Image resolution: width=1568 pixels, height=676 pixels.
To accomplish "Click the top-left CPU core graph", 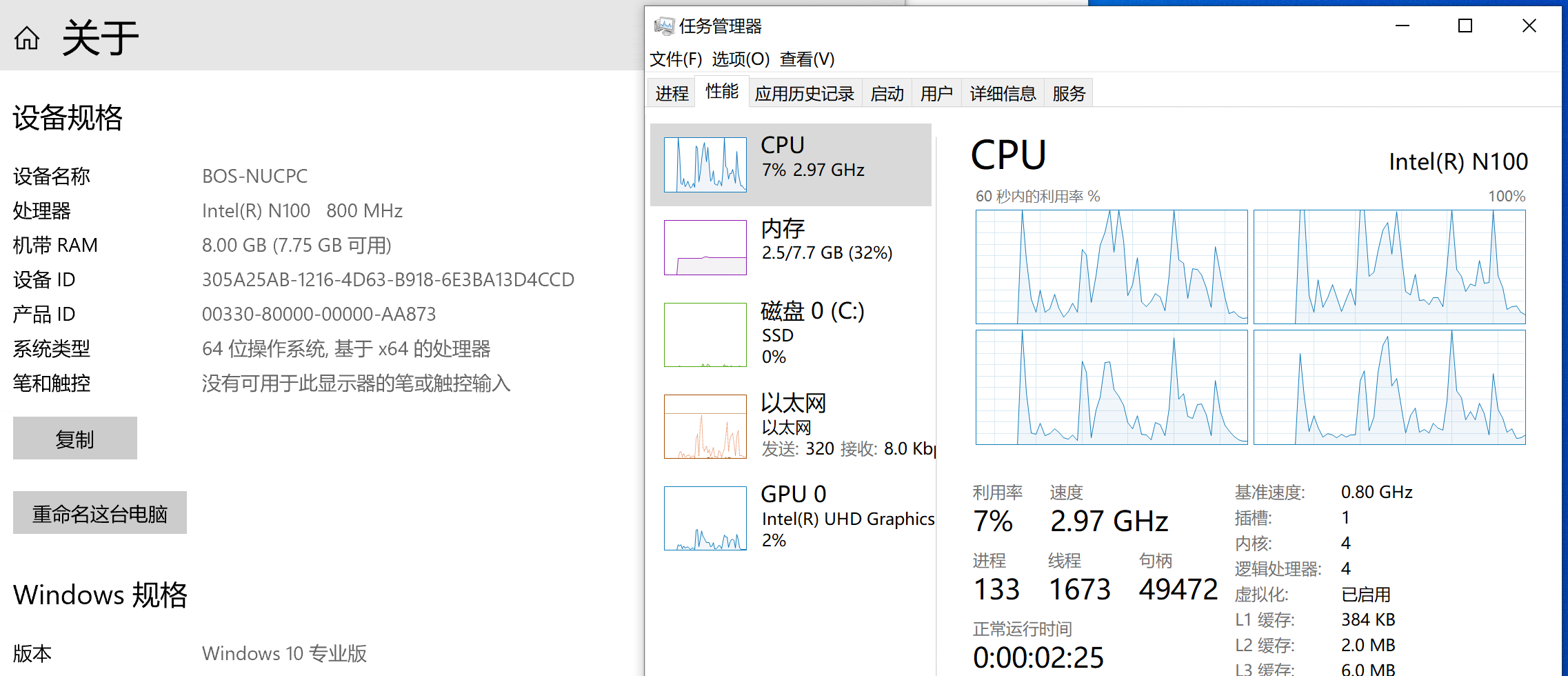I will pyautogui.click(x=1112, y=267).
